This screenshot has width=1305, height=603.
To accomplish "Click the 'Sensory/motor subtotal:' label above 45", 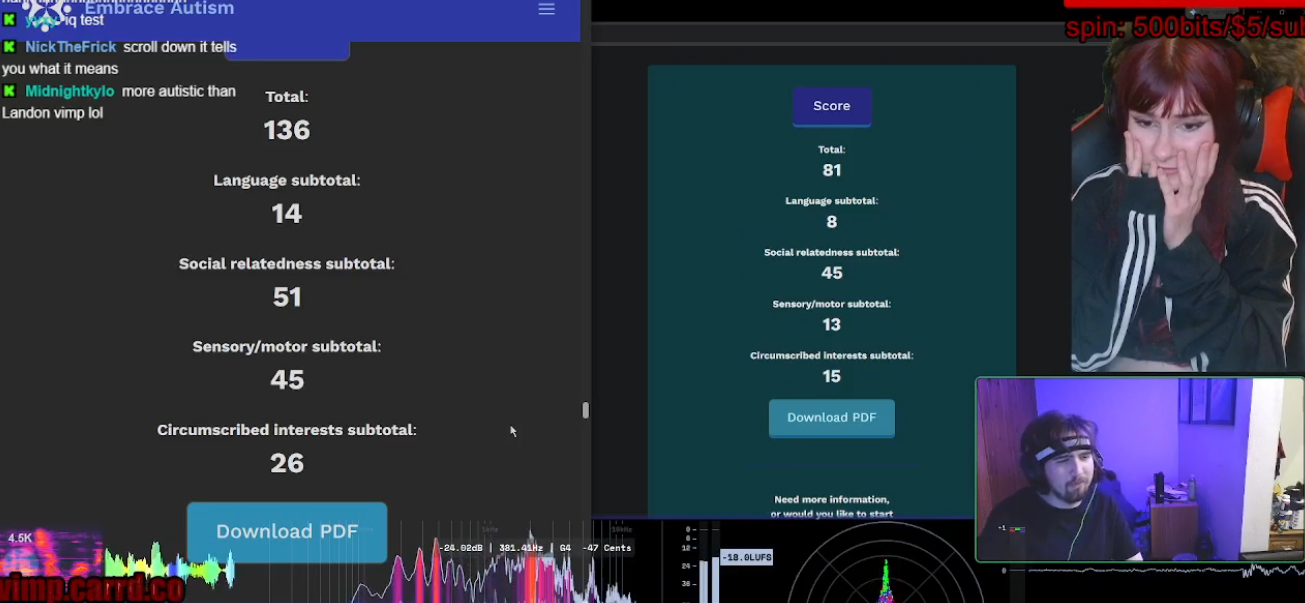I will click(287, 347).
